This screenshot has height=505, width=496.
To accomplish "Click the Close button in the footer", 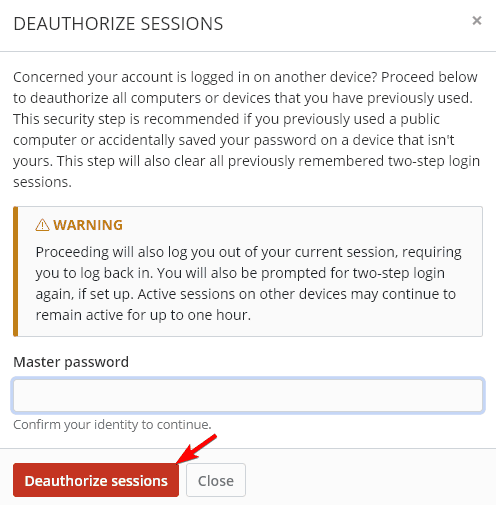I will (x=216, y=480).
